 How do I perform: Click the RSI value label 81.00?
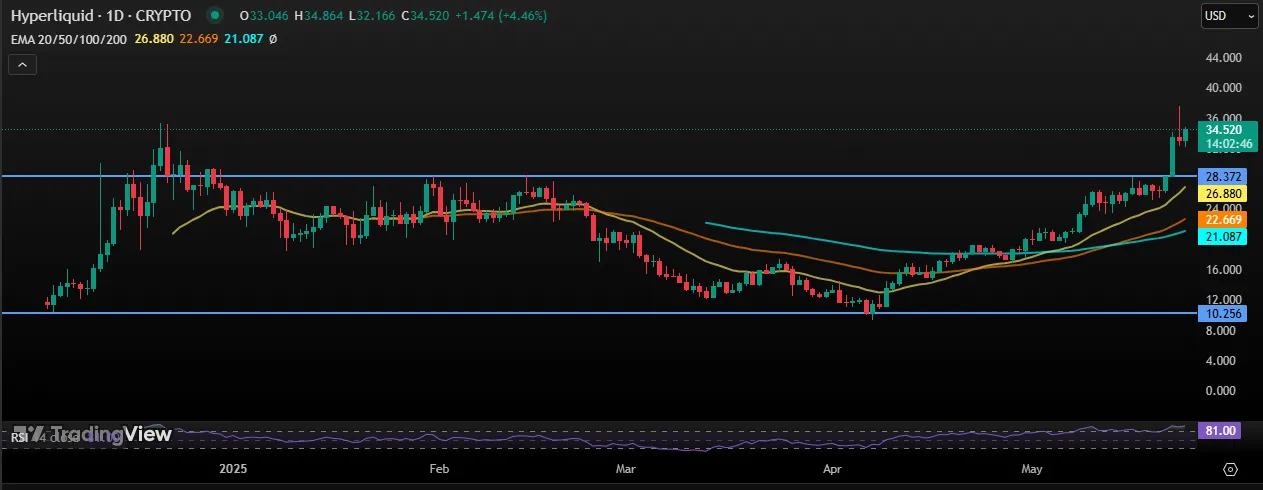1223,430
